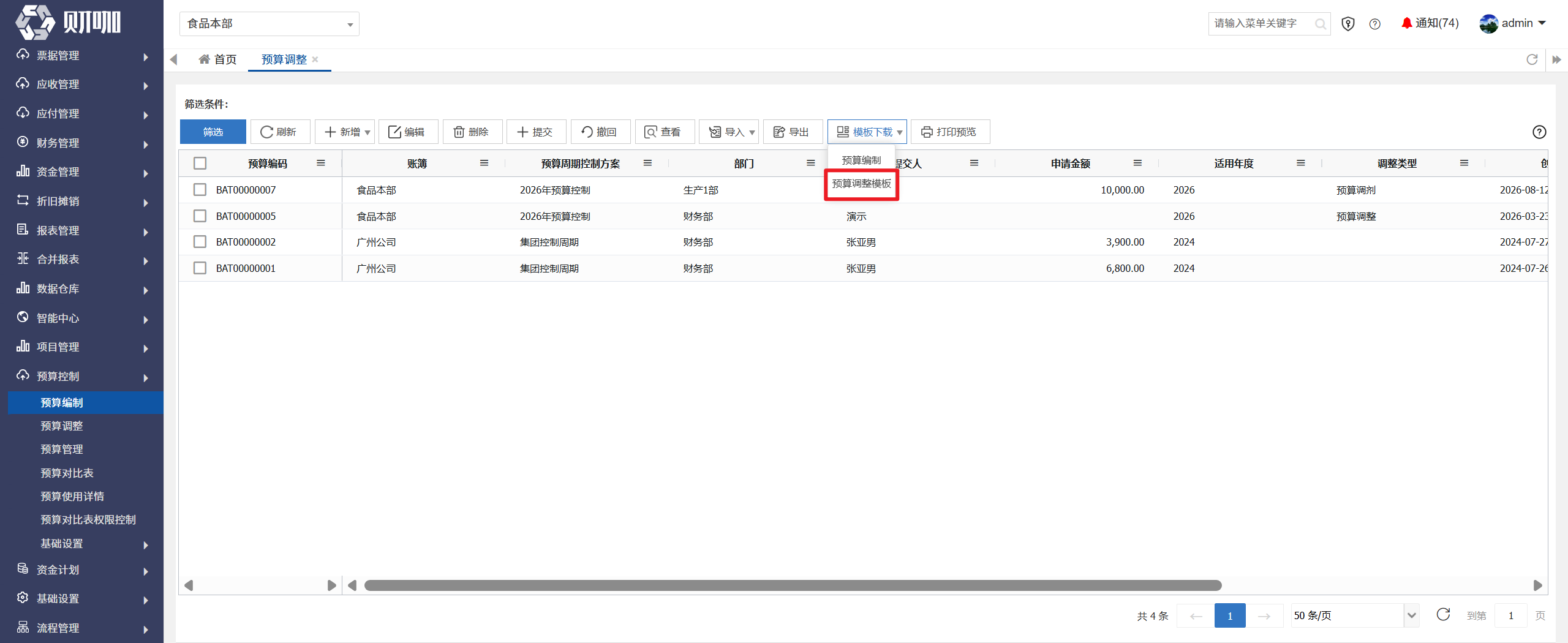Switch to the 首页 tab
1568x643 pixels.
pos(217,59)
